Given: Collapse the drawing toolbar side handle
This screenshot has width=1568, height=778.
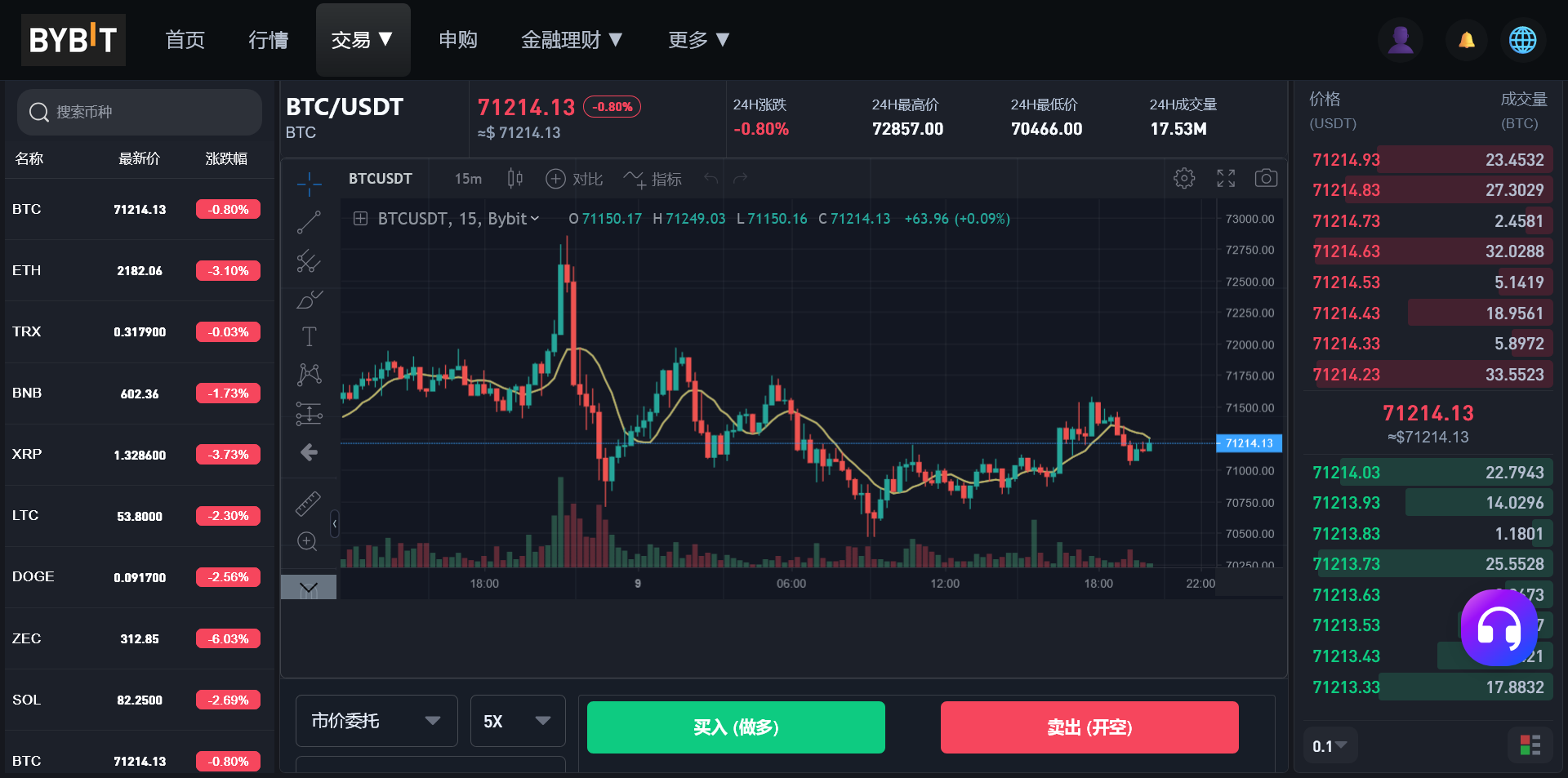Looking at the screenshot, I should coord(334,523).
